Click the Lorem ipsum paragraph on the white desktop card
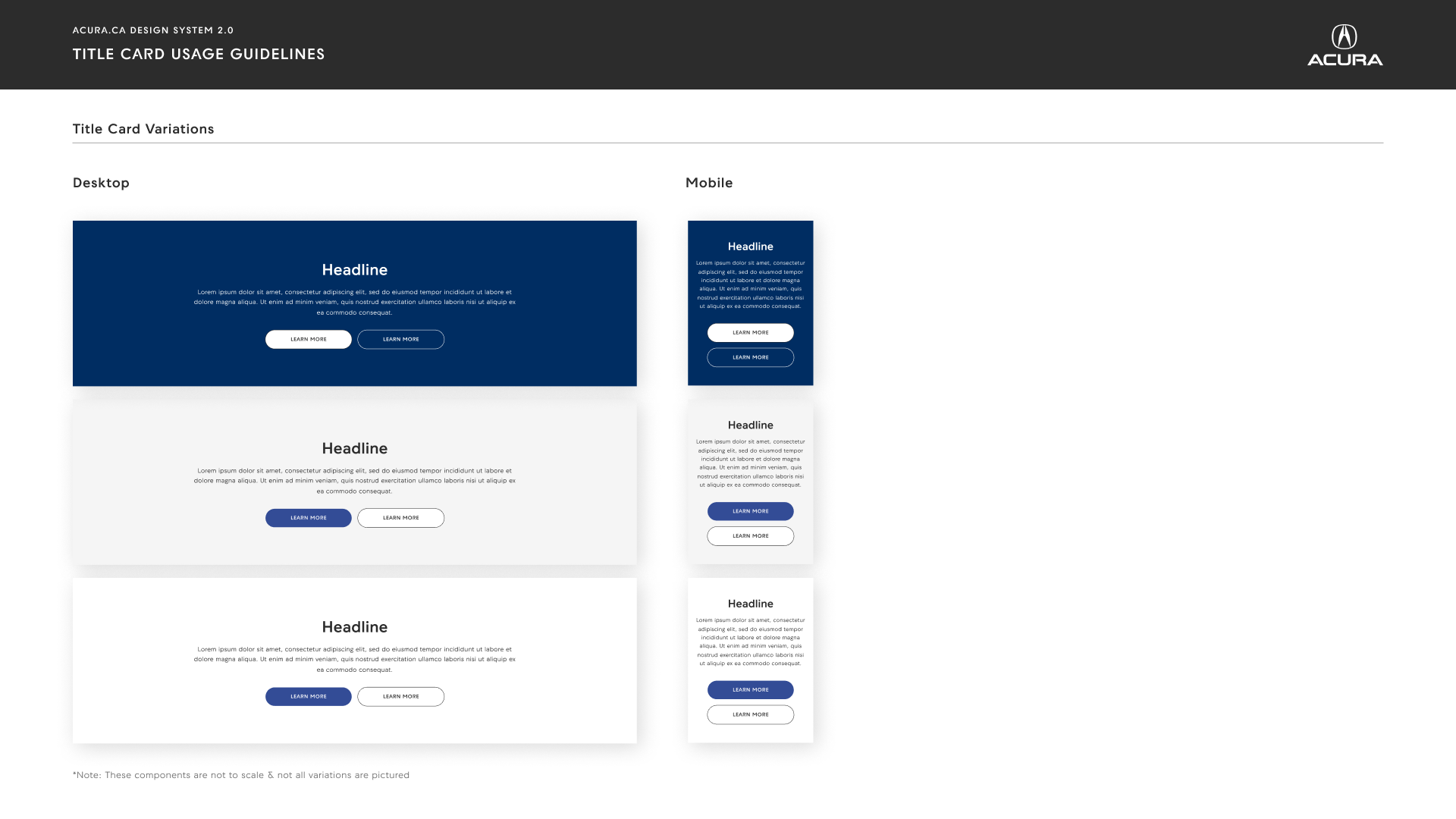The width and height of the screenshot is (1456, 819). (x=355, y=659)
